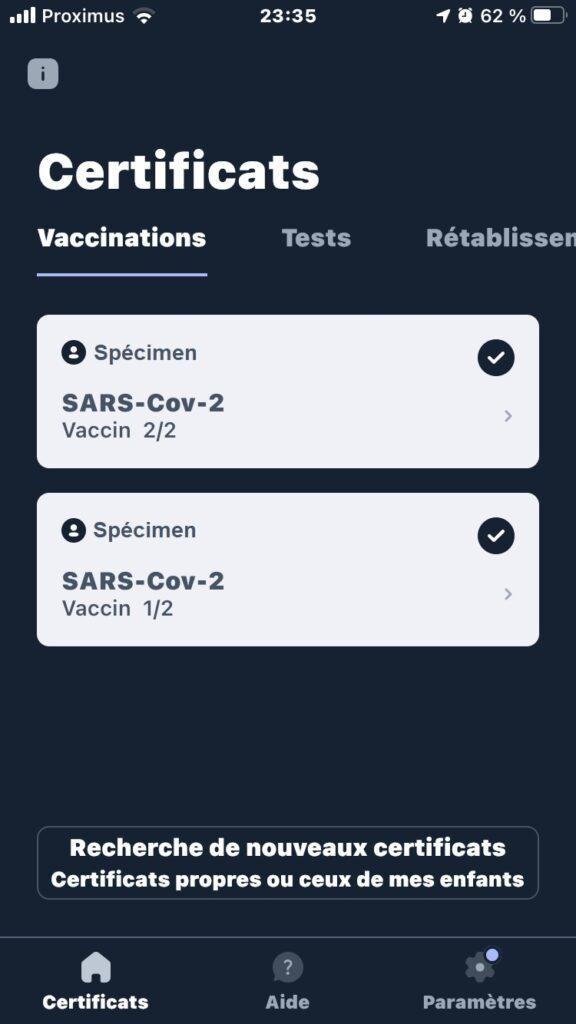Expand Vaccin 1/2 certificate via chevron

[x=508, y=594]
